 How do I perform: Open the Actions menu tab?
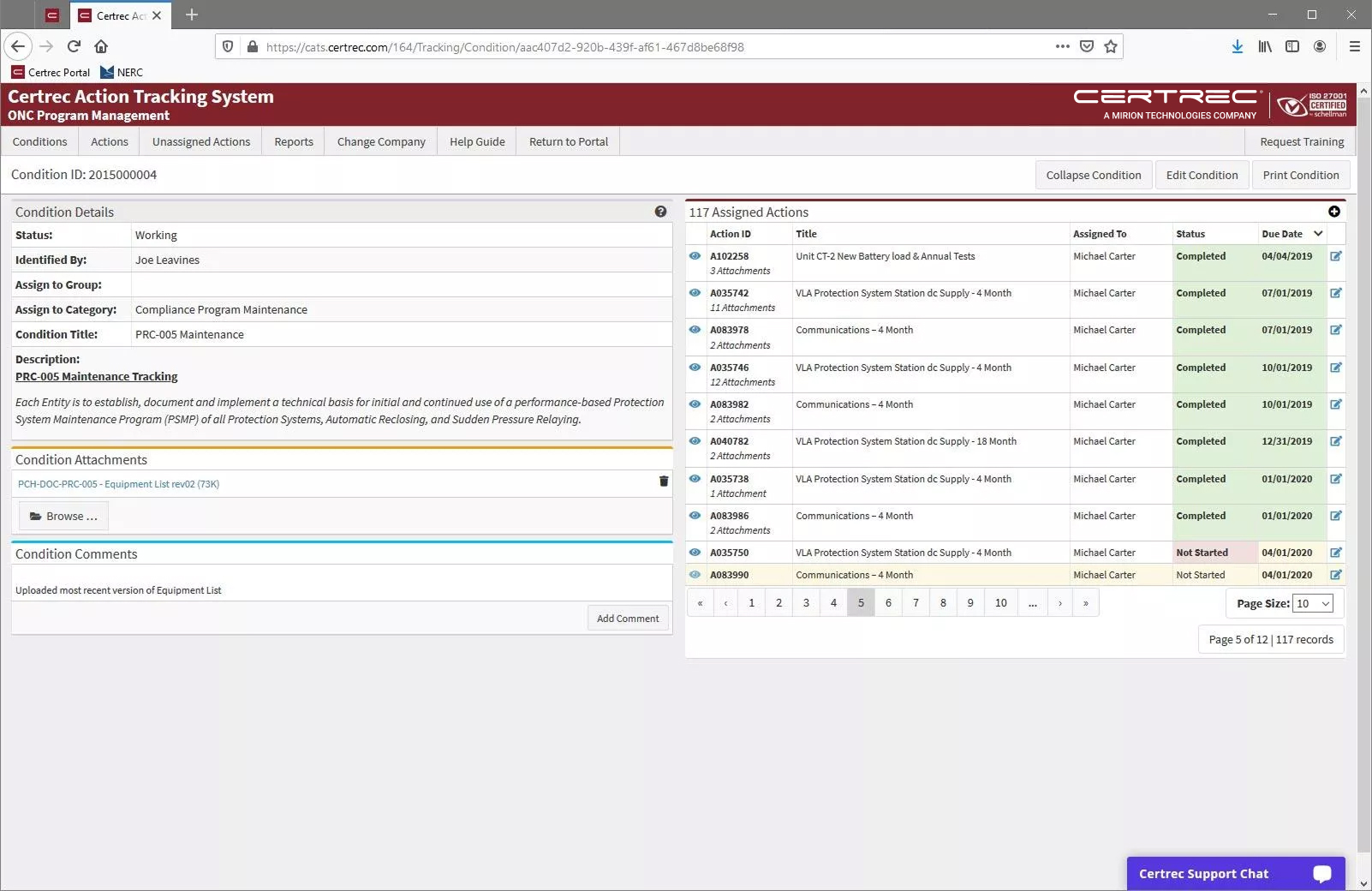(110, 141)
